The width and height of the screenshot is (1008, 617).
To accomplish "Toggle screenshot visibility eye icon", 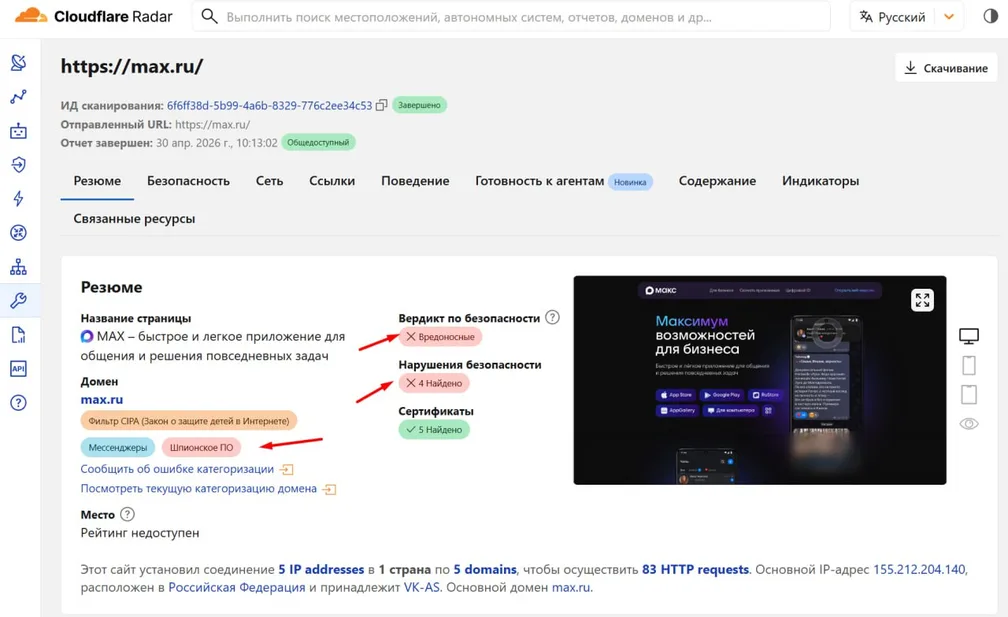I will click(969, 424).
